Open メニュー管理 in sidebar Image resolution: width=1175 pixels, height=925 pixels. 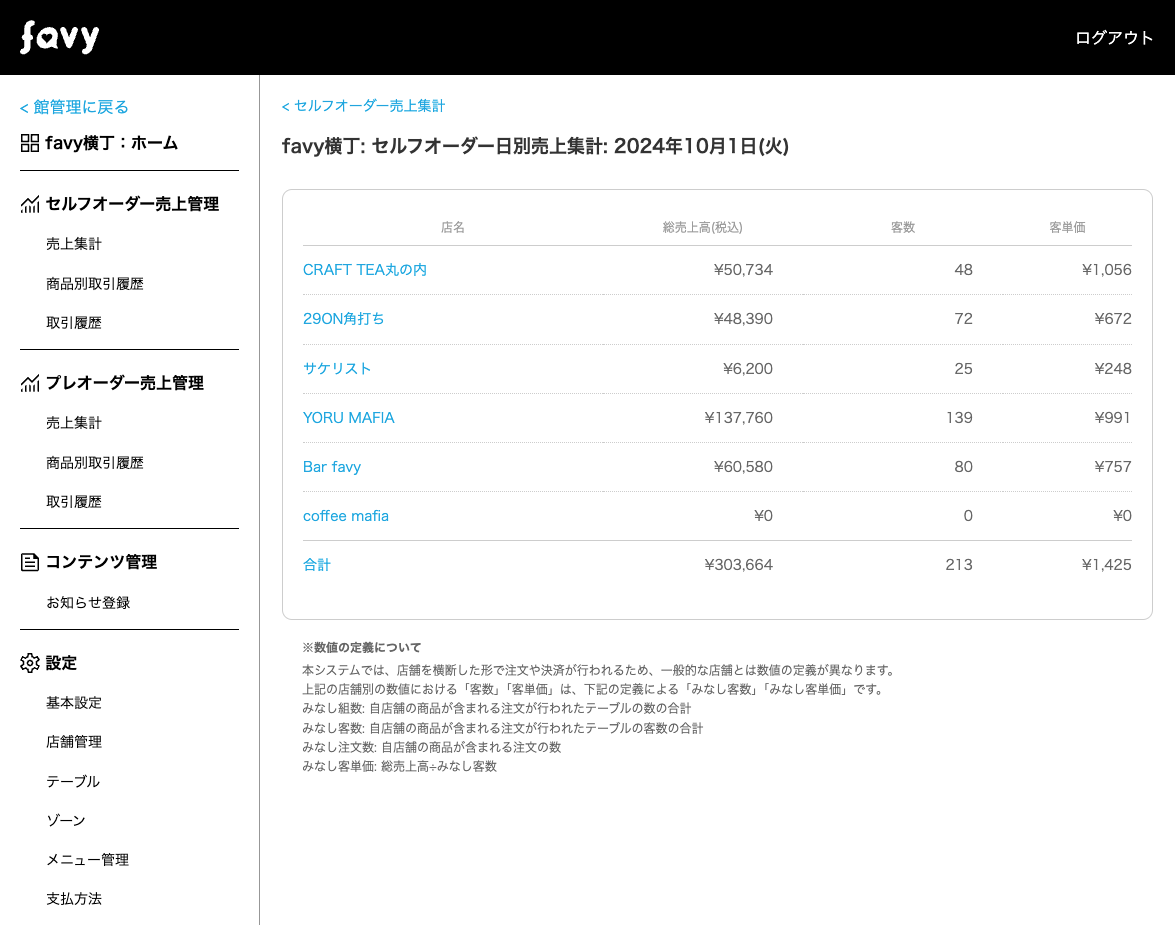pyautogui.click(x=88, y=860)
